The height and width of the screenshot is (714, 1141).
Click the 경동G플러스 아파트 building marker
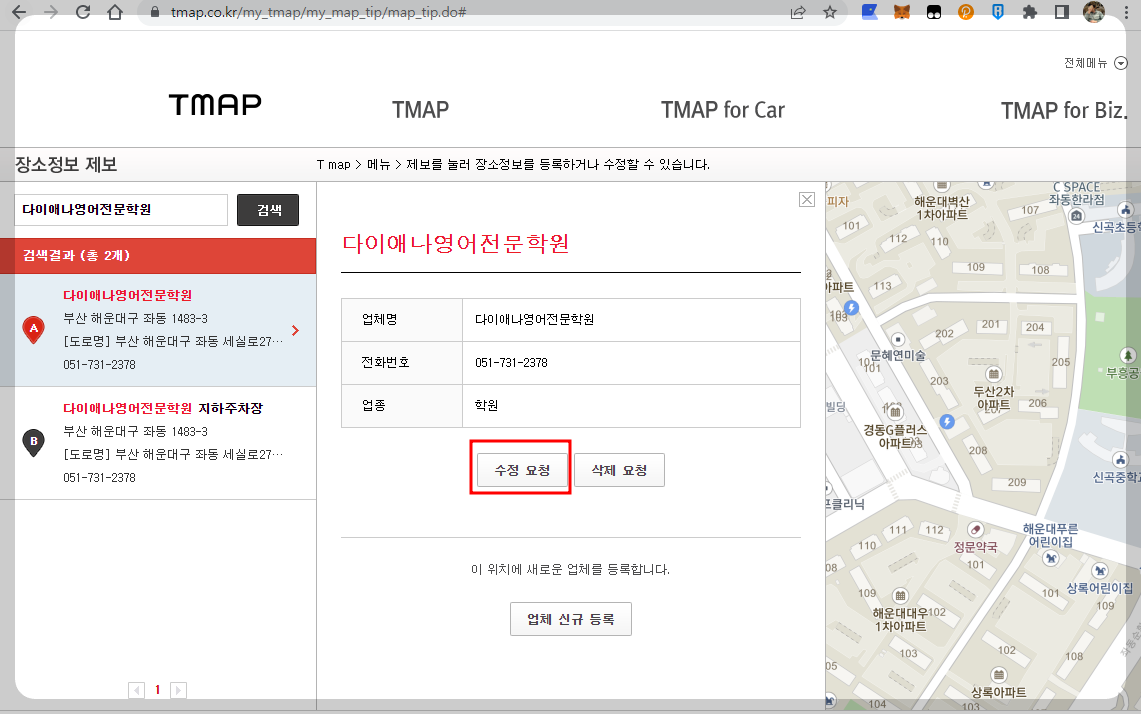point(895,412)
